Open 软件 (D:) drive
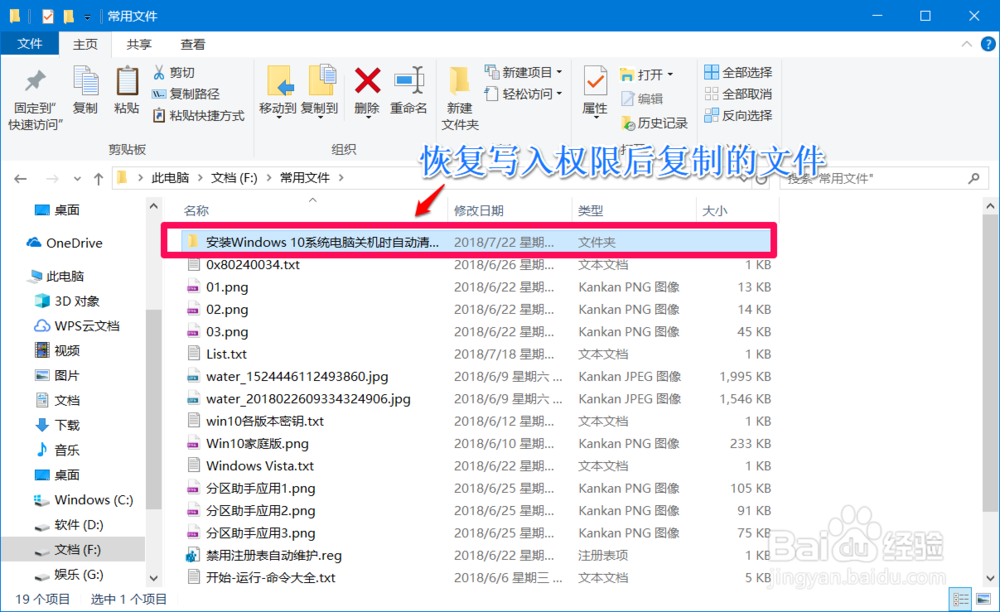1000x612 pixels. point(69,525)
